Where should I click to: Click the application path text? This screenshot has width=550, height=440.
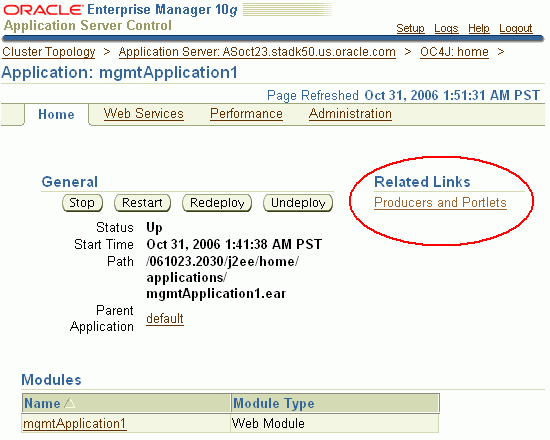[x=222, y=277]
